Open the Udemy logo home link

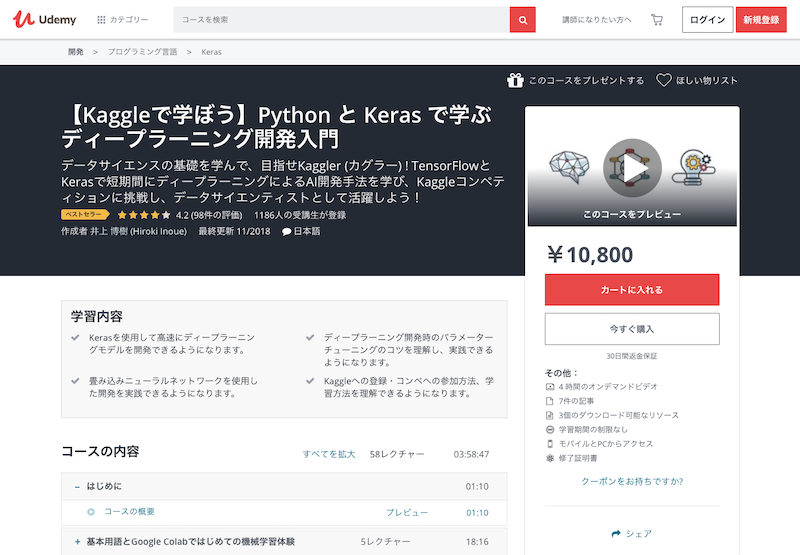coord(44,19)
